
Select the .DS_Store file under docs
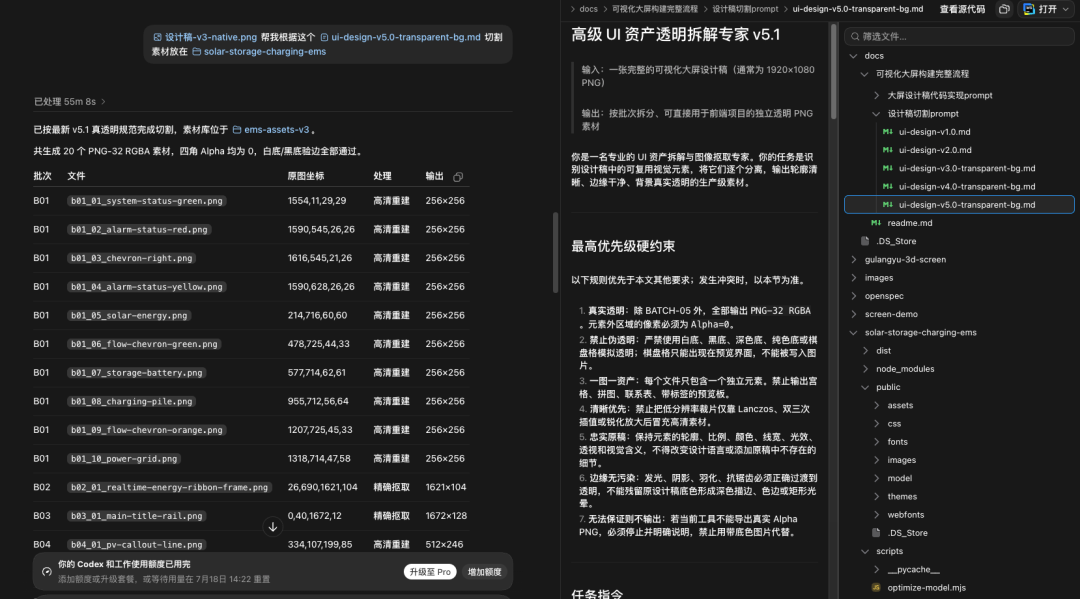click(895, 241)
